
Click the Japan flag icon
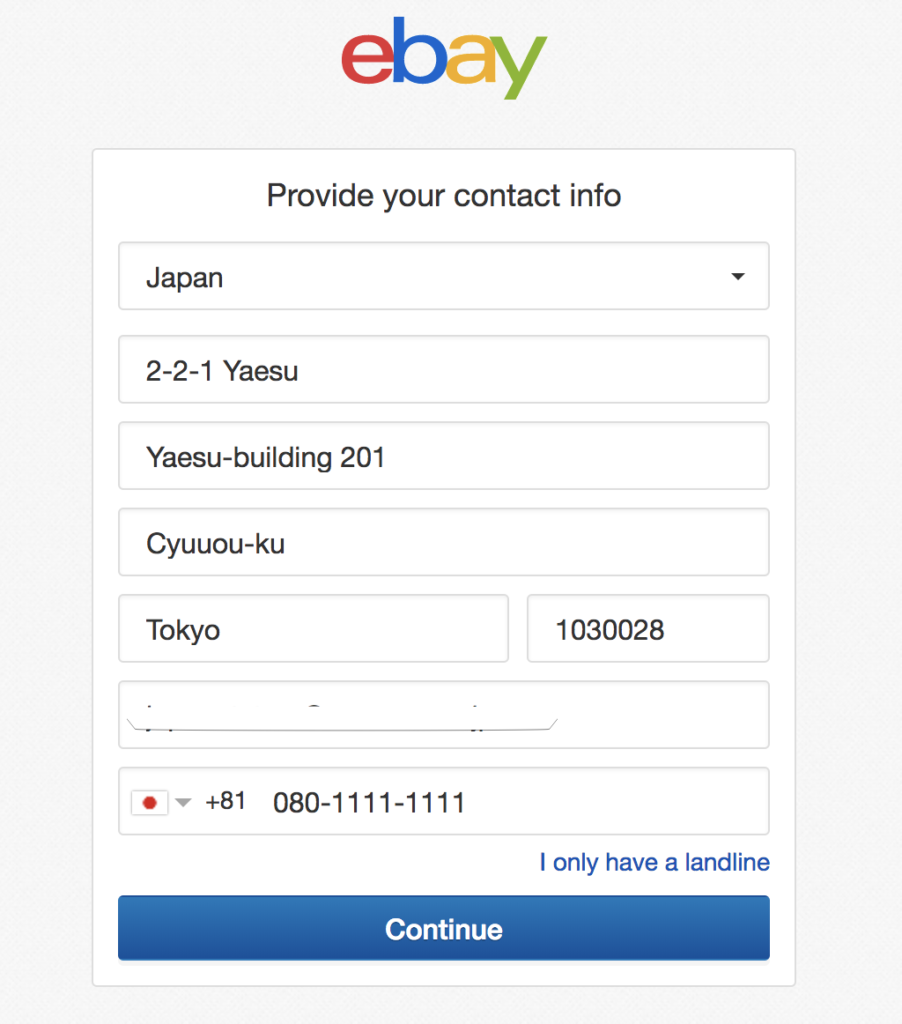pyautogui.click(x=150, y=803)
